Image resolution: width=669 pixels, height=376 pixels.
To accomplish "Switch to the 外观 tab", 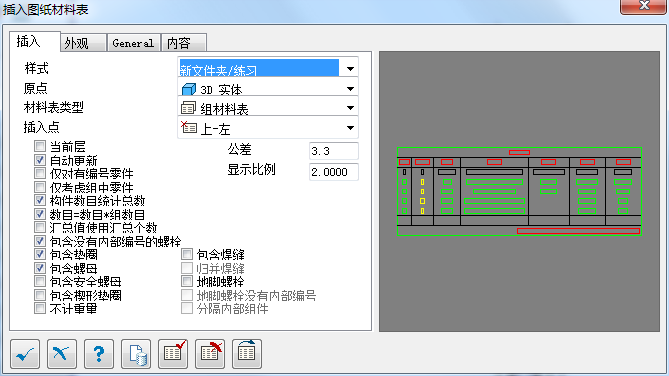I will tap(83, 43).
